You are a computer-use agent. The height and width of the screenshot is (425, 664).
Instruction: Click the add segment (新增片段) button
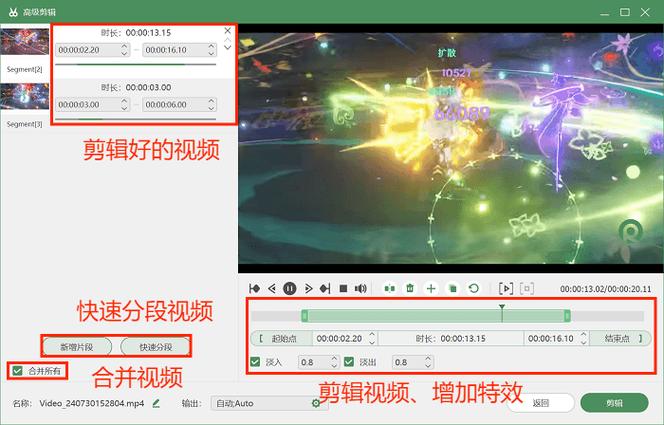click(77, 347)
